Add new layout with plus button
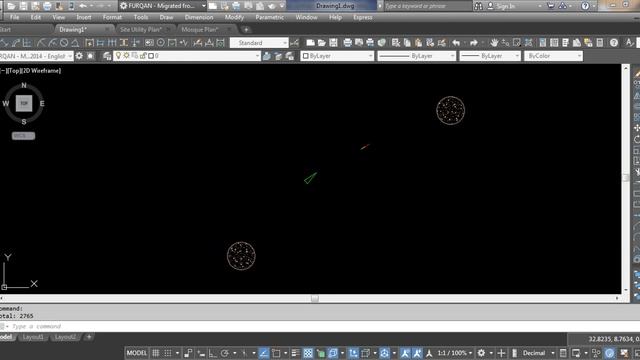The width and height of the screenshot is (640, 360). 89,337
